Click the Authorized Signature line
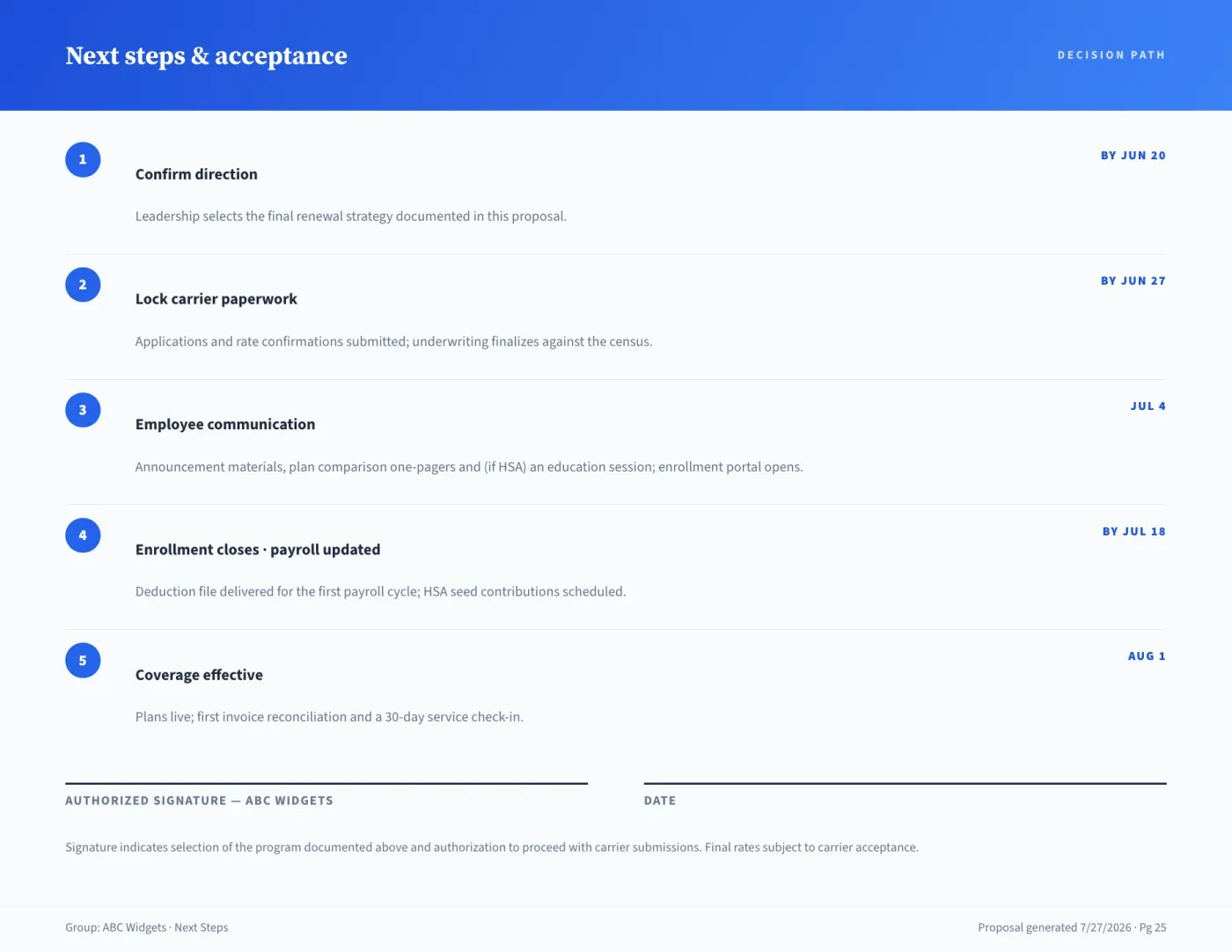This screenshot has height=952, width=1232. click(x=326, y=783)
